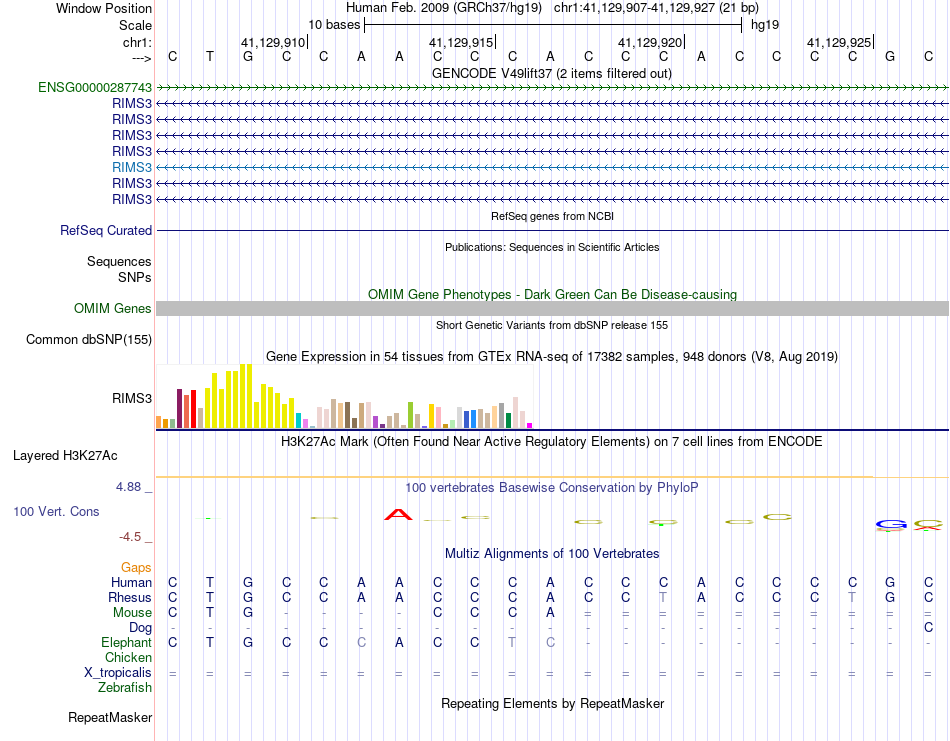
Task: Click the green ENSG00000287743 arrow track
Action: click(x=552, y=88)
